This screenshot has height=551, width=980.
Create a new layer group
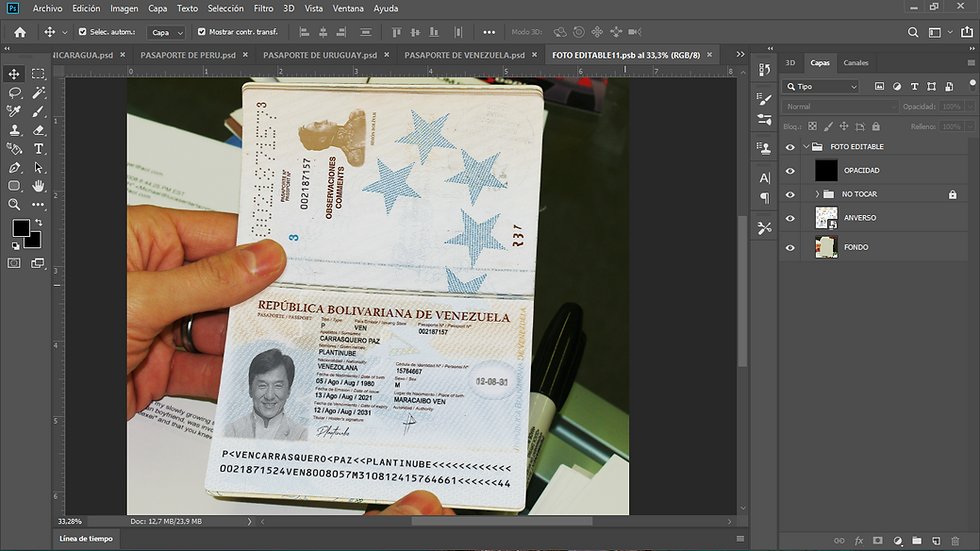[917, 540]
